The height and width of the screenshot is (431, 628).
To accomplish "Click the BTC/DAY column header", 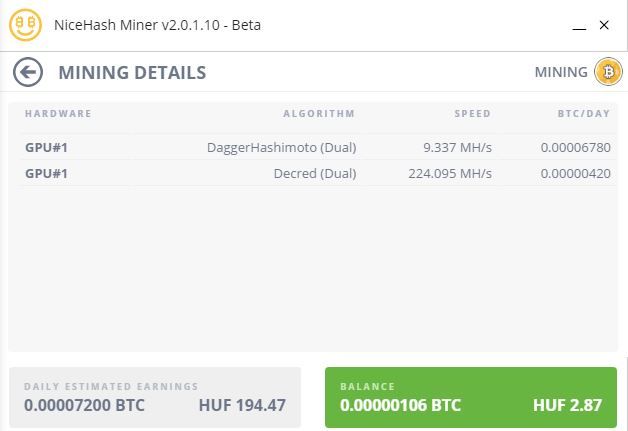I will tap(583, 114).
